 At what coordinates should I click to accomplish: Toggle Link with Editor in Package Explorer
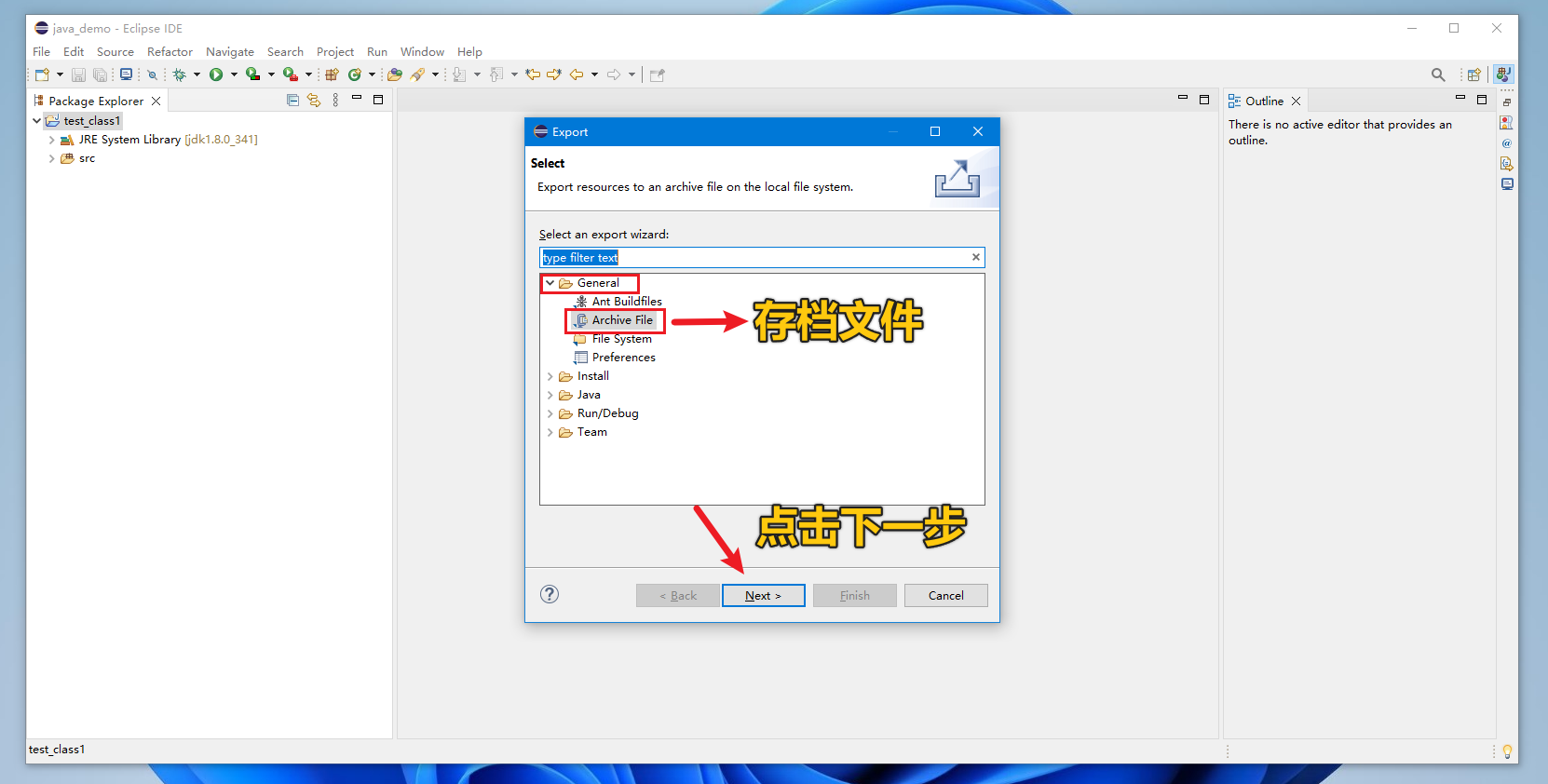[314, 100]
